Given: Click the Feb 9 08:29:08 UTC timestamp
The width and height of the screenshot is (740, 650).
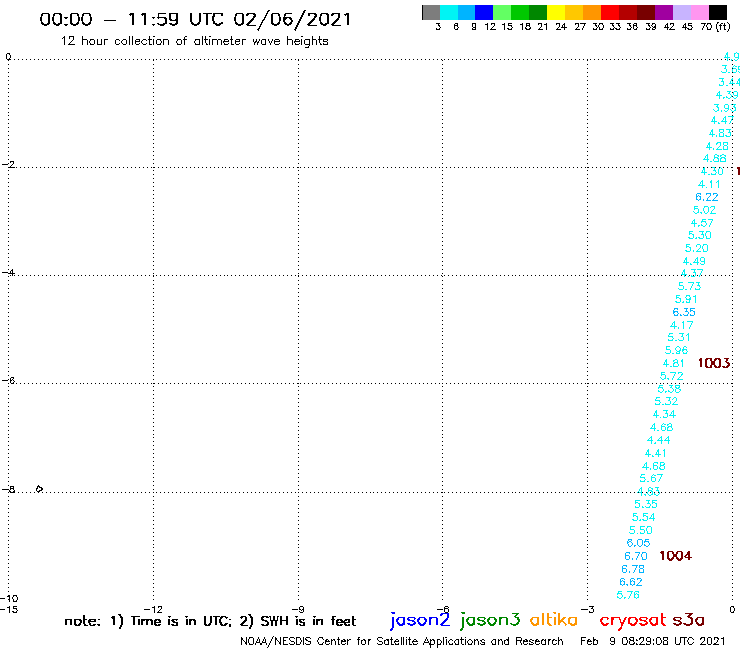Looking at the screenshot, I should (653, 641).
